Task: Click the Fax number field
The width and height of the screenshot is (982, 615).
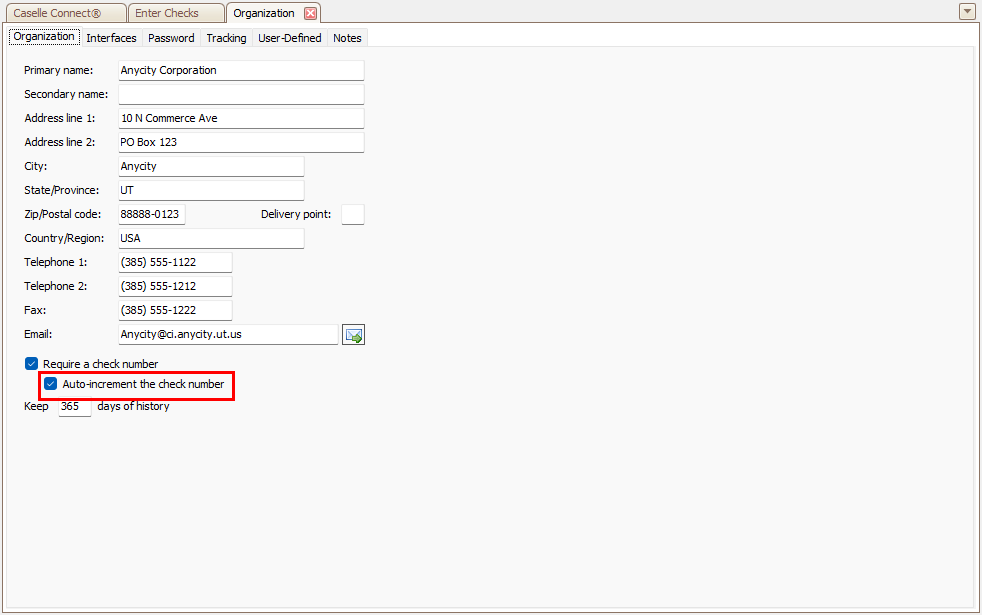Action: click(175, 311)
